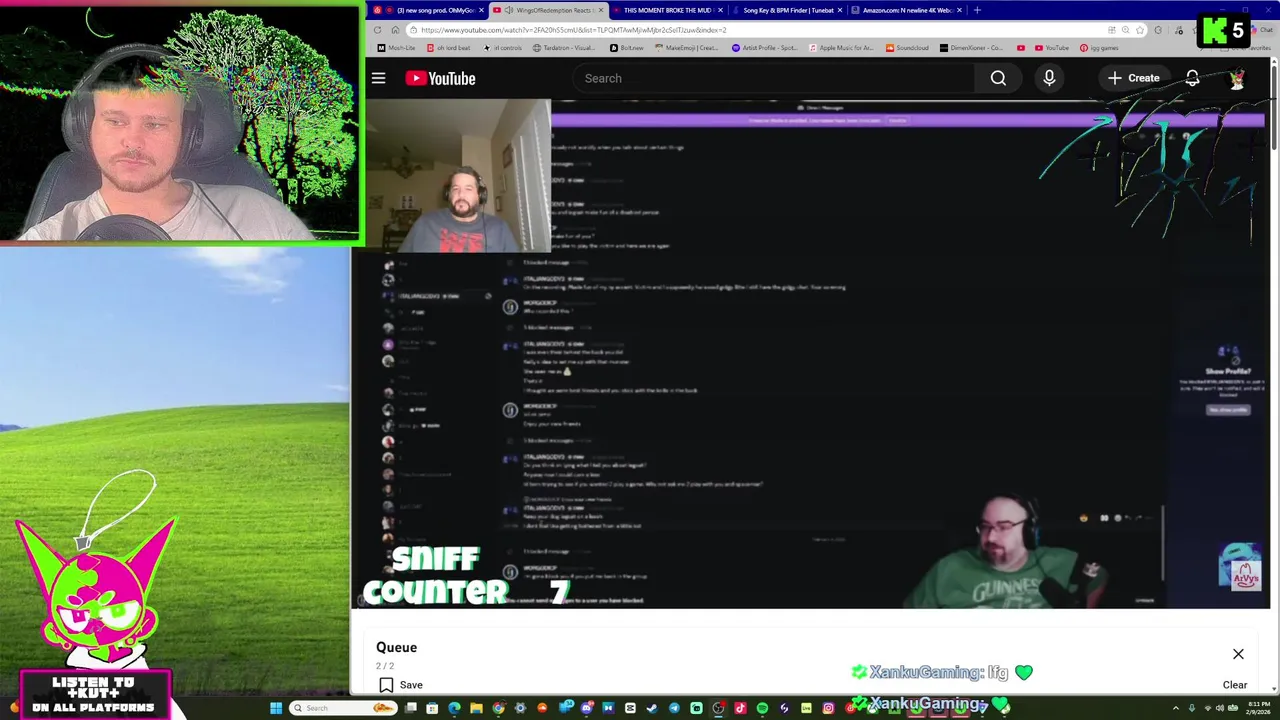Click the Create button on YouTube

pos(1133,78)
